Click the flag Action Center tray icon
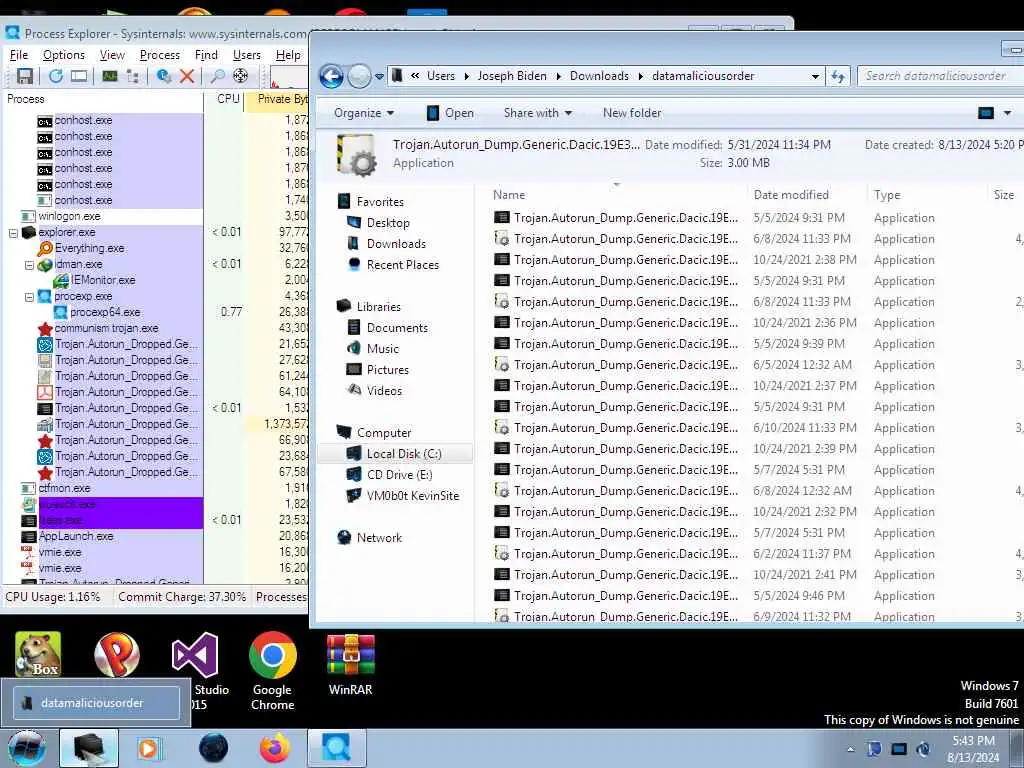 874,748
